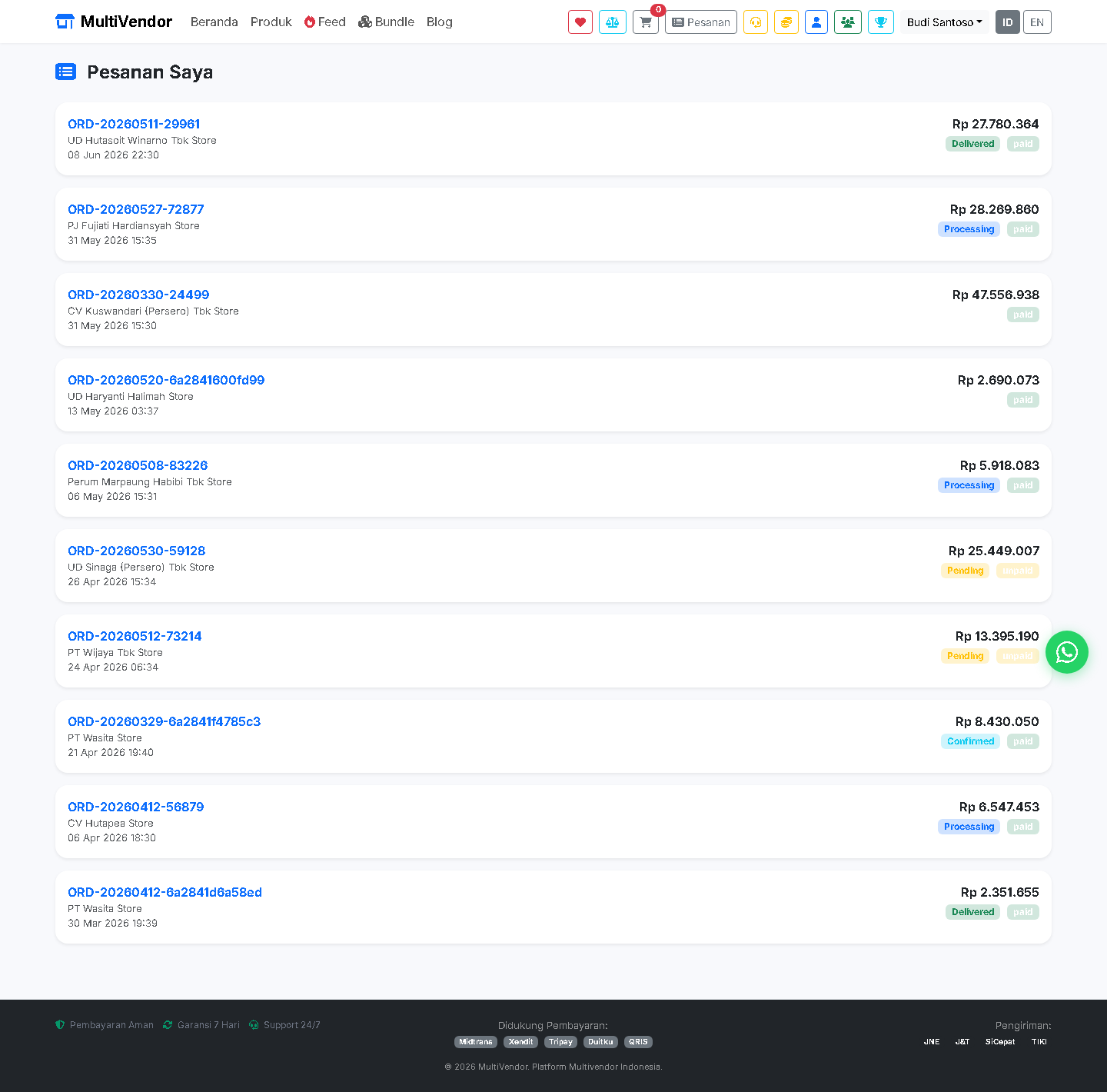Viewport: 1107px width, 1092px height.
Task: Open order ORD-20260530-59128
Action: (x=137, y=551)
